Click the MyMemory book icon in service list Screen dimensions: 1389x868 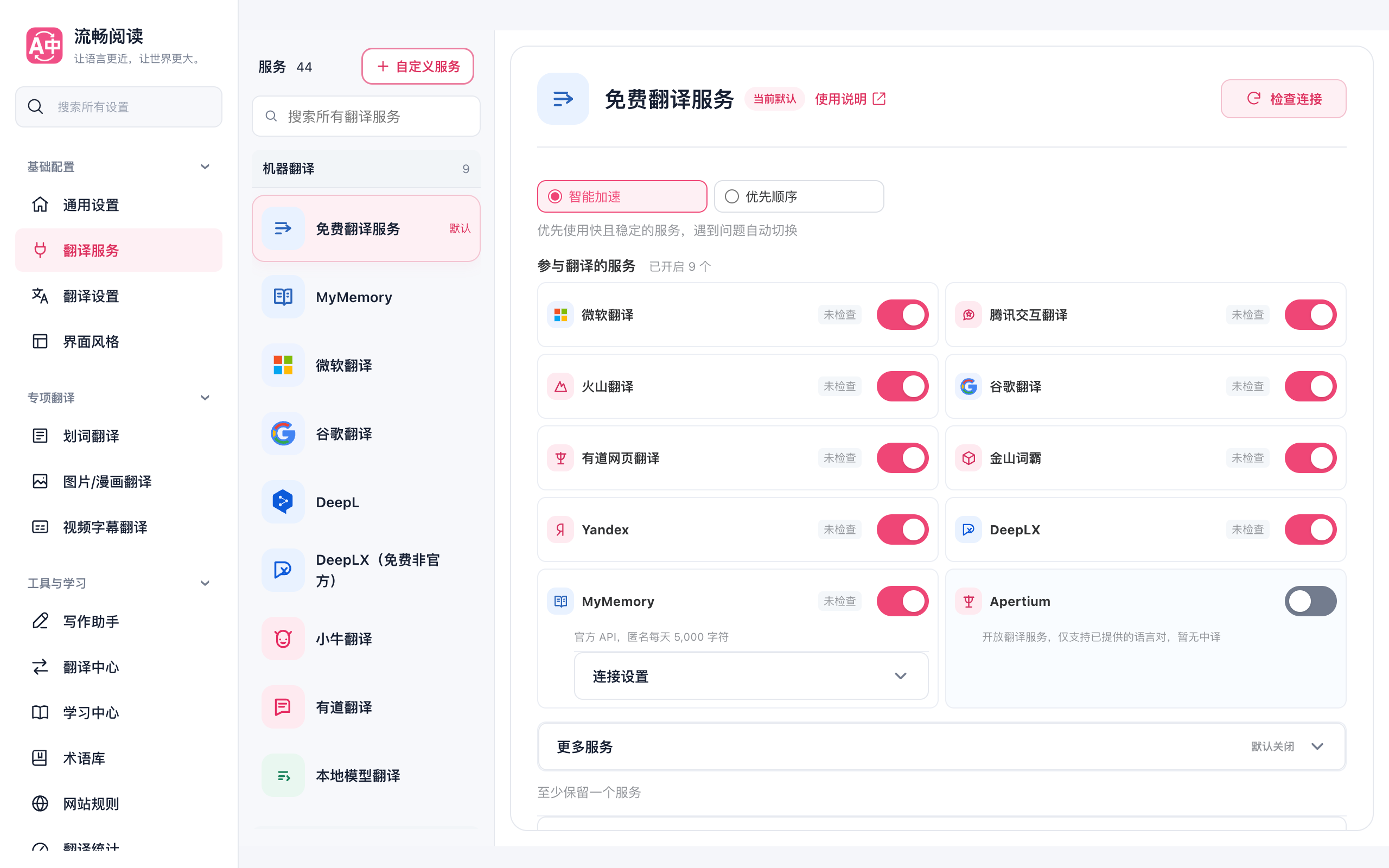(x=283, y=297)
